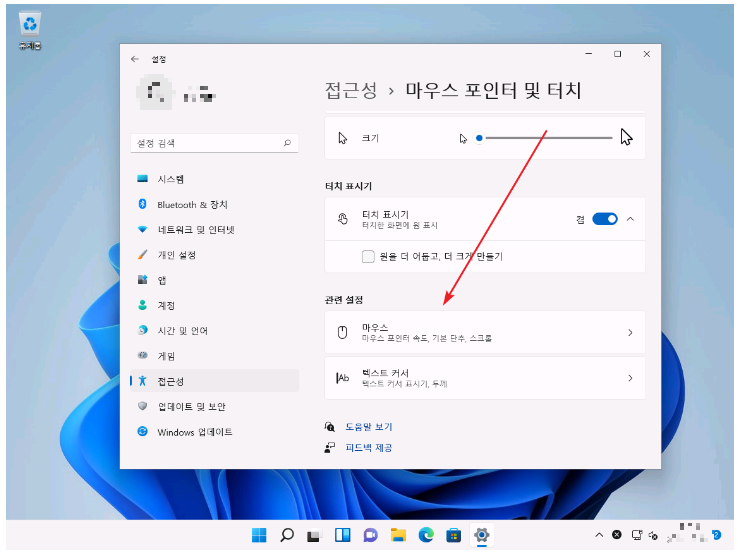Viewport: 738px width, 554px height.
Task: Open the 피드백 제공 link
Action: 369,447
